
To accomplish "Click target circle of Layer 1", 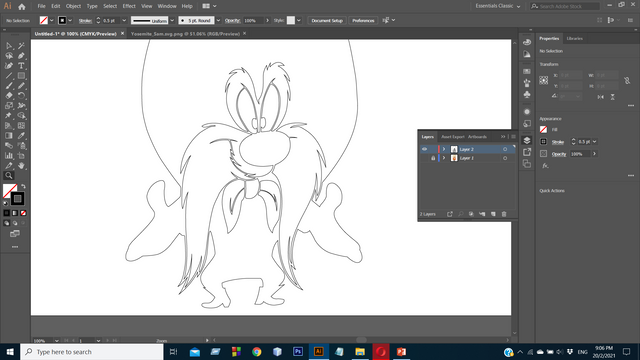I will tap(505, 158).
